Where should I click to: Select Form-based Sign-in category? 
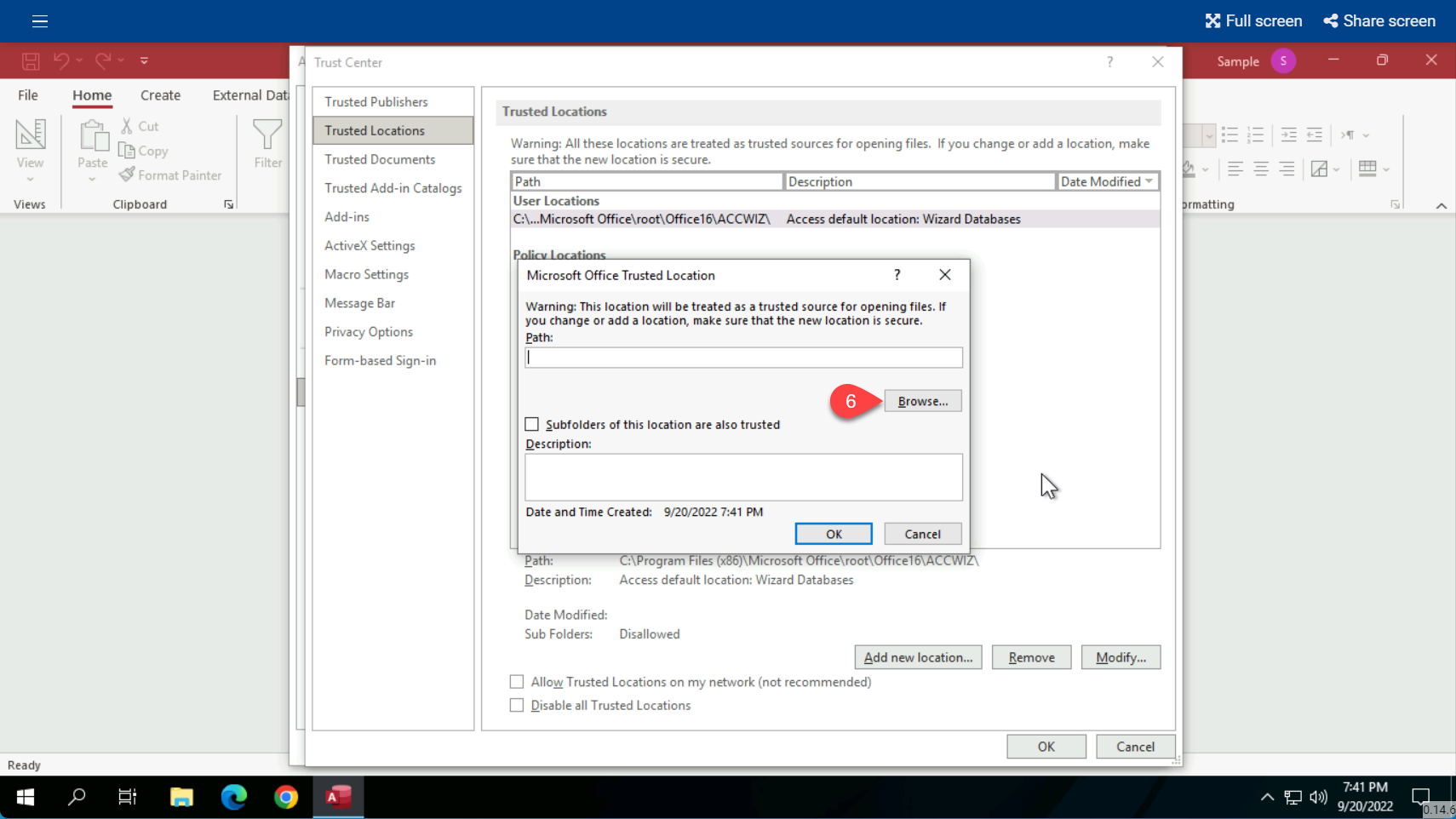point(393,360)
